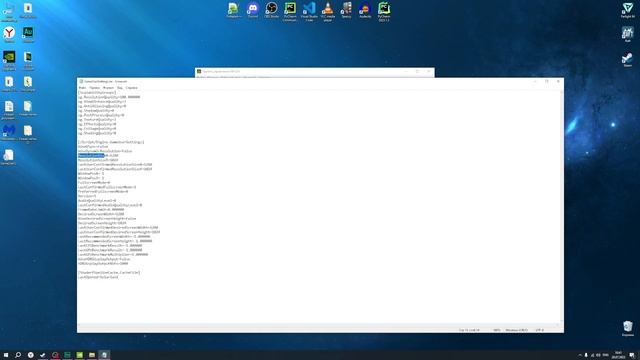Viewport: 640px width, 360px height.
Task: Click the bUseHDRDisplayOutput line
Action: coord(104,259)
